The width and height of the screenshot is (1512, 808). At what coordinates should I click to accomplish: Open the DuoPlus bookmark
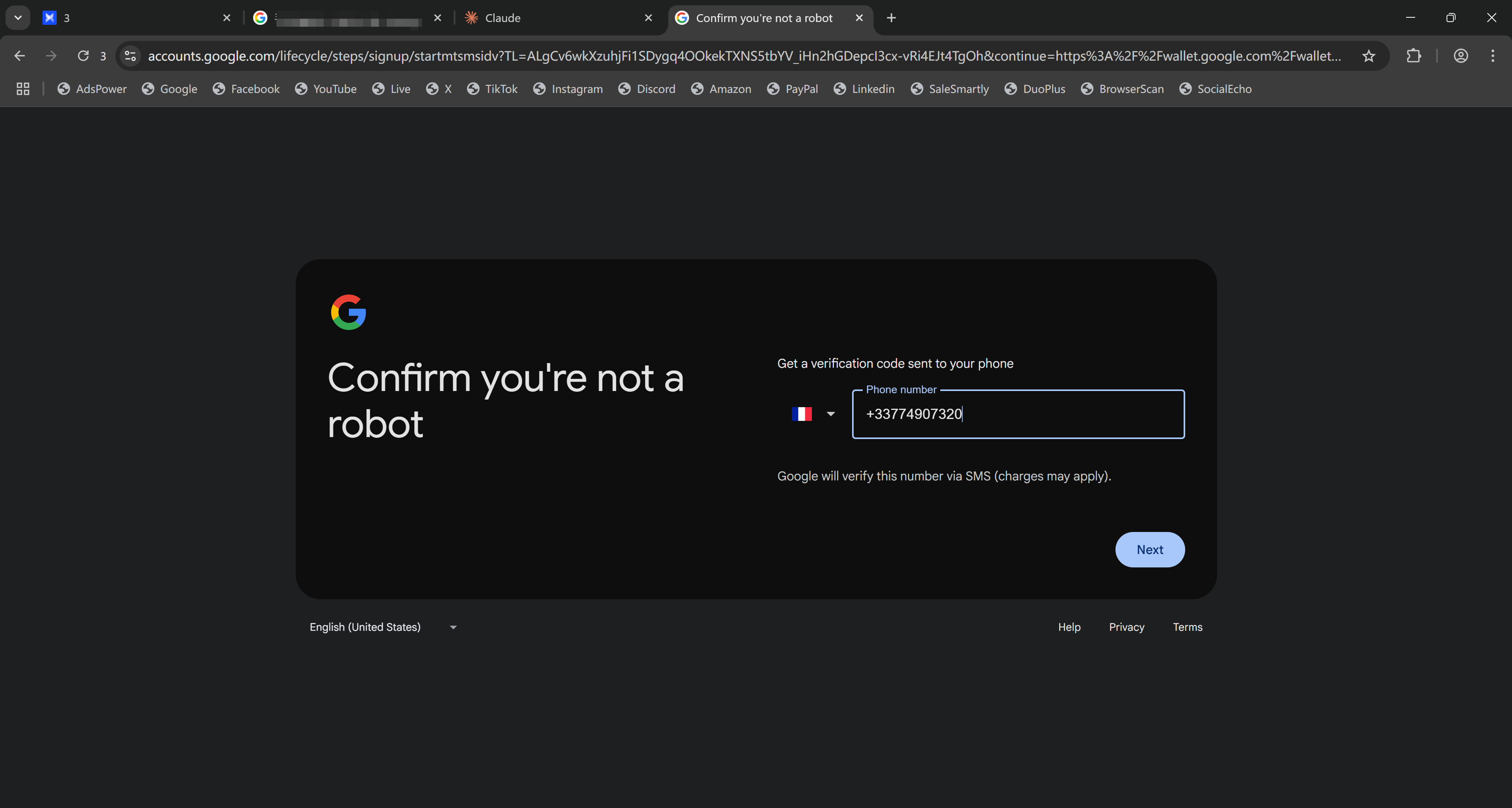pyautogui.click(x=1036, y=89)
